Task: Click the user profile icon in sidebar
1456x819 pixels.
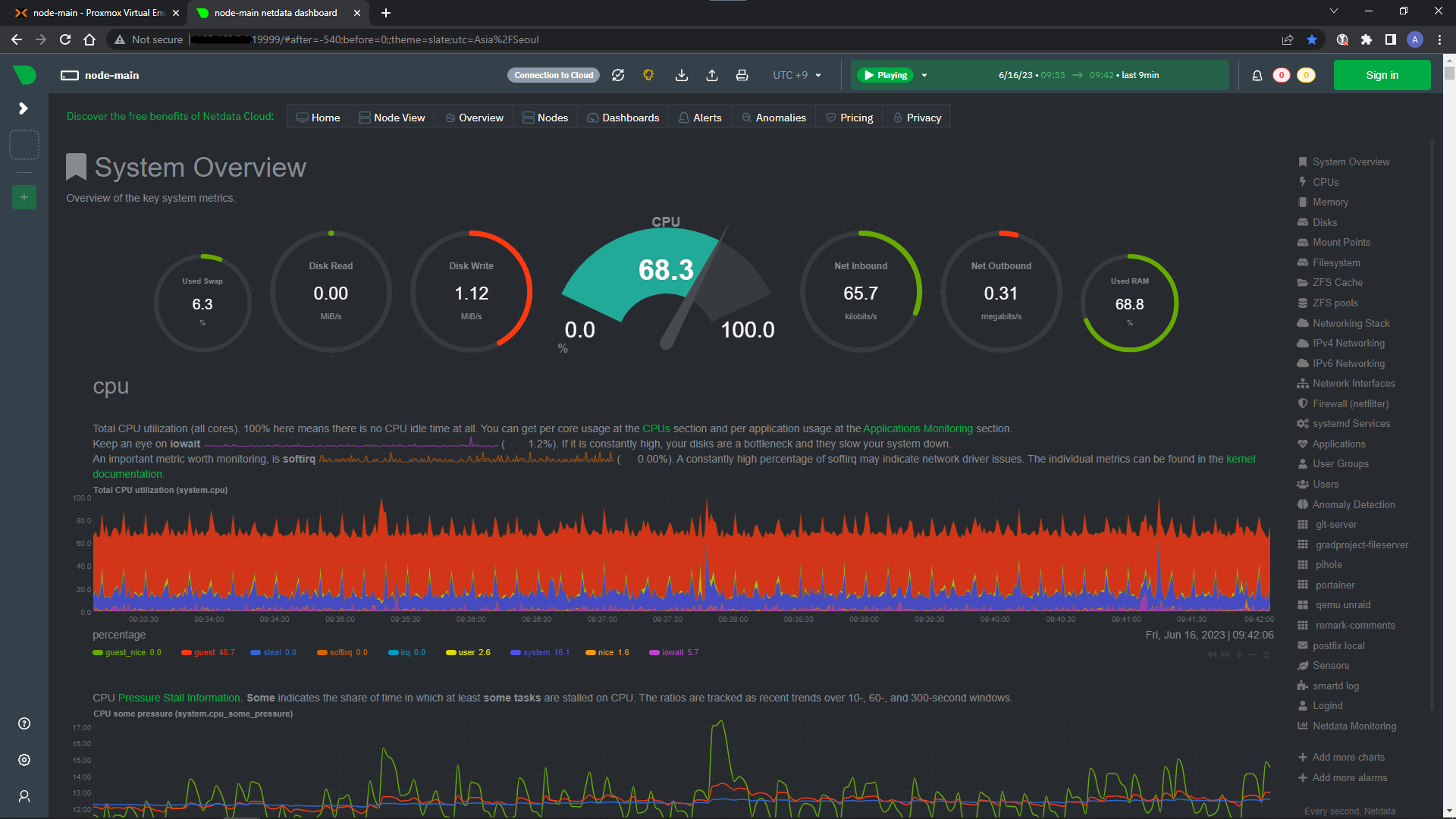Action: coord(24,796)
